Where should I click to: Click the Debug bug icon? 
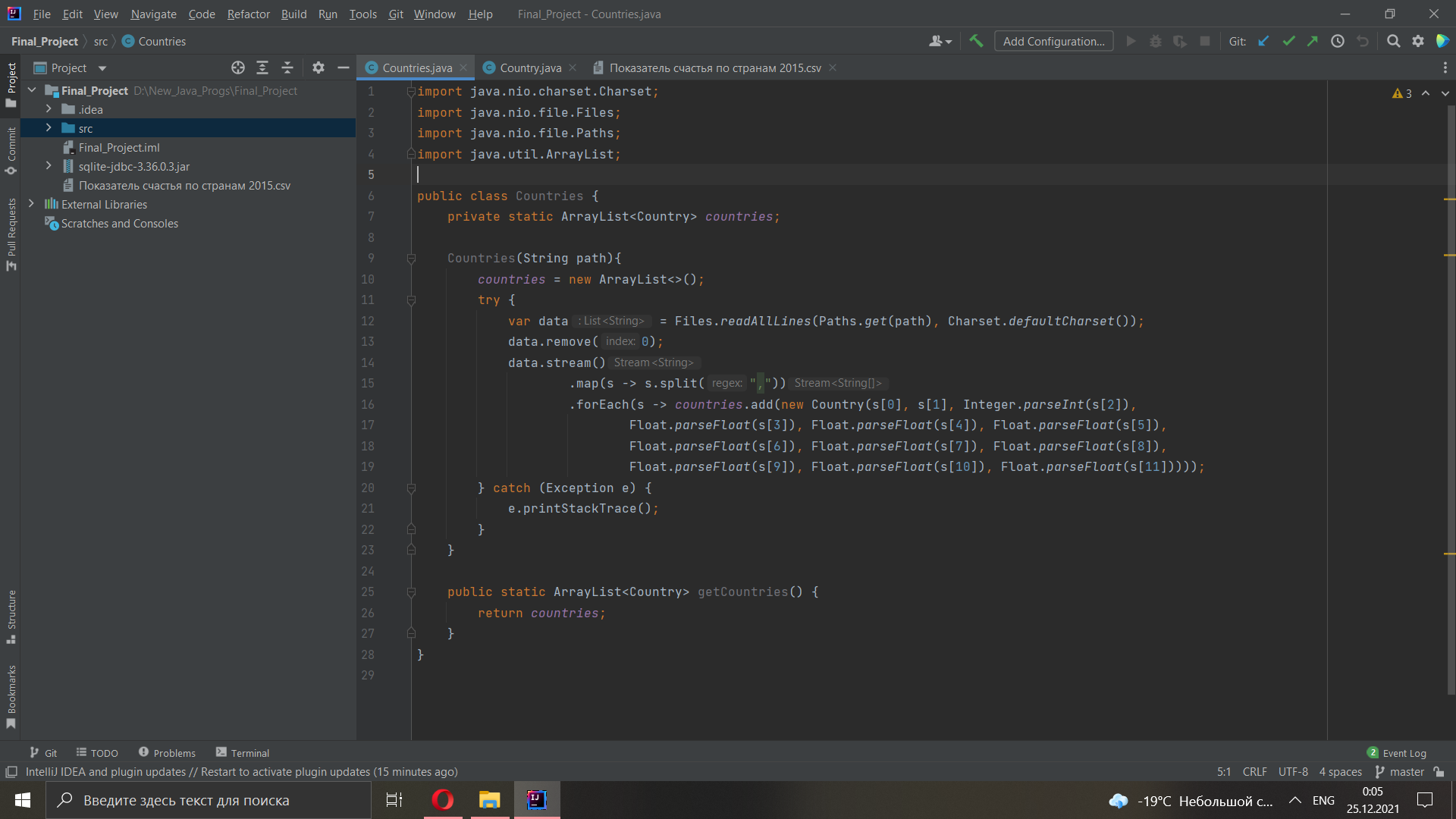click(1156, 41)
